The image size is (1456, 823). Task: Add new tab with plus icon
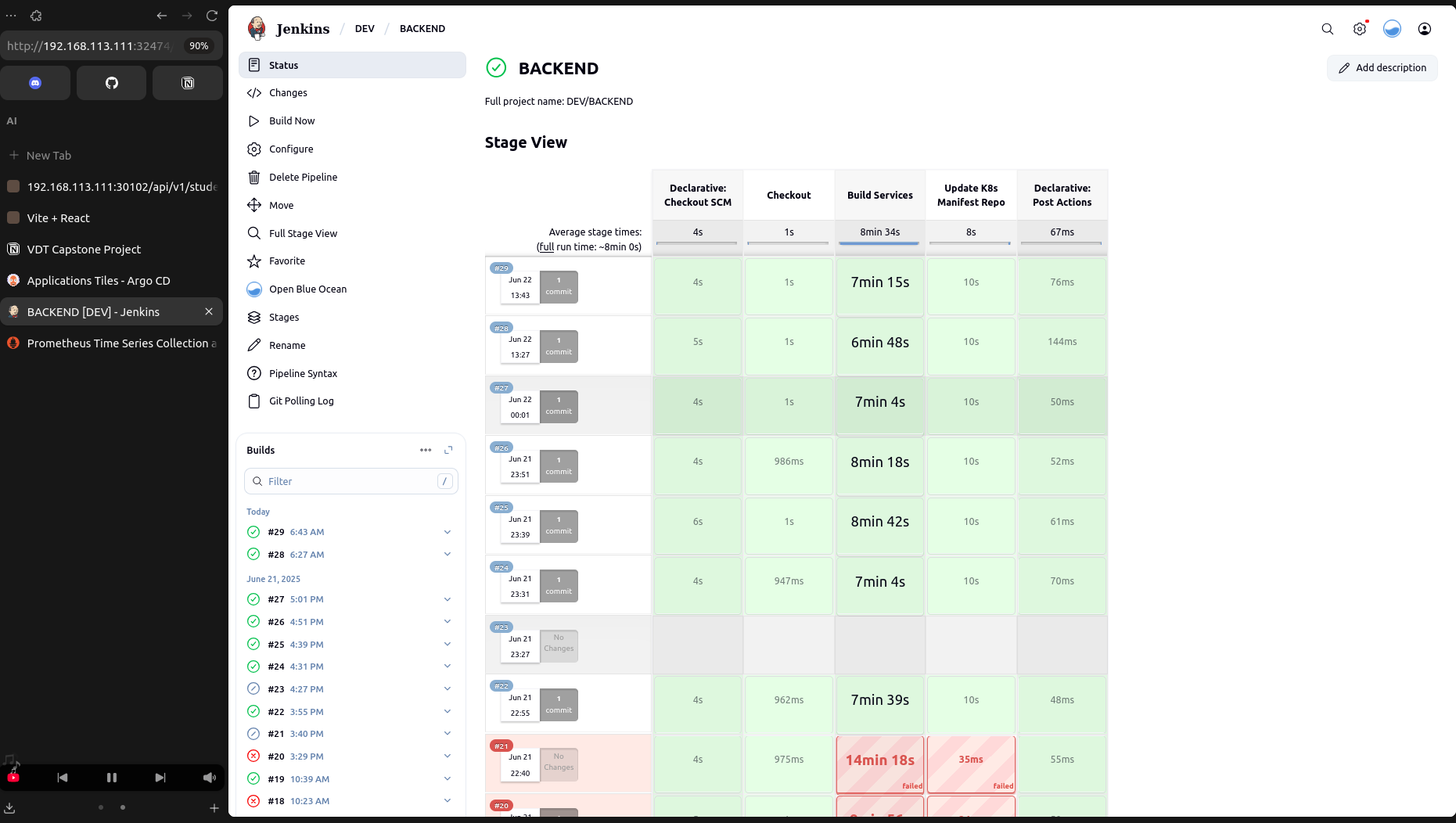[214, 807]
